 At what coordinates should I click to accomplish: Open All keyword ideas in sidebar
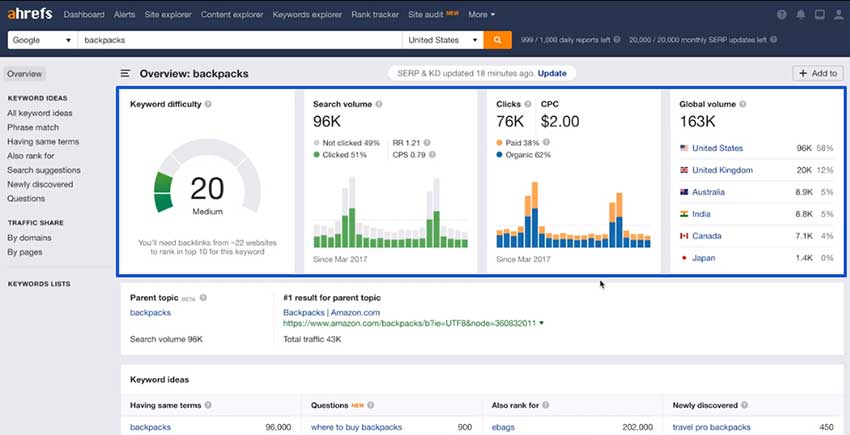click(x=40, y=113)
